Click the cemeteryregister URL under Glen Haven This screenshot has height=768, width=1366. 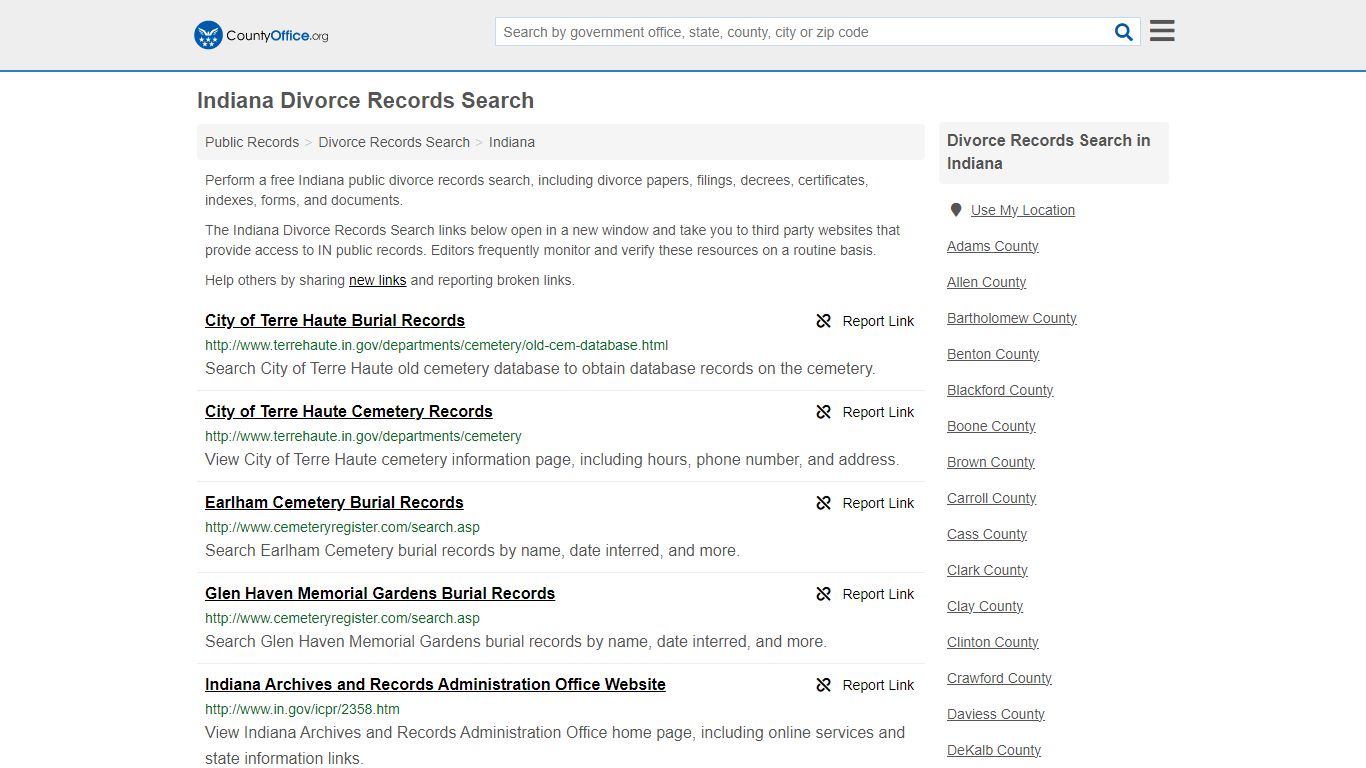click(342, 618)
